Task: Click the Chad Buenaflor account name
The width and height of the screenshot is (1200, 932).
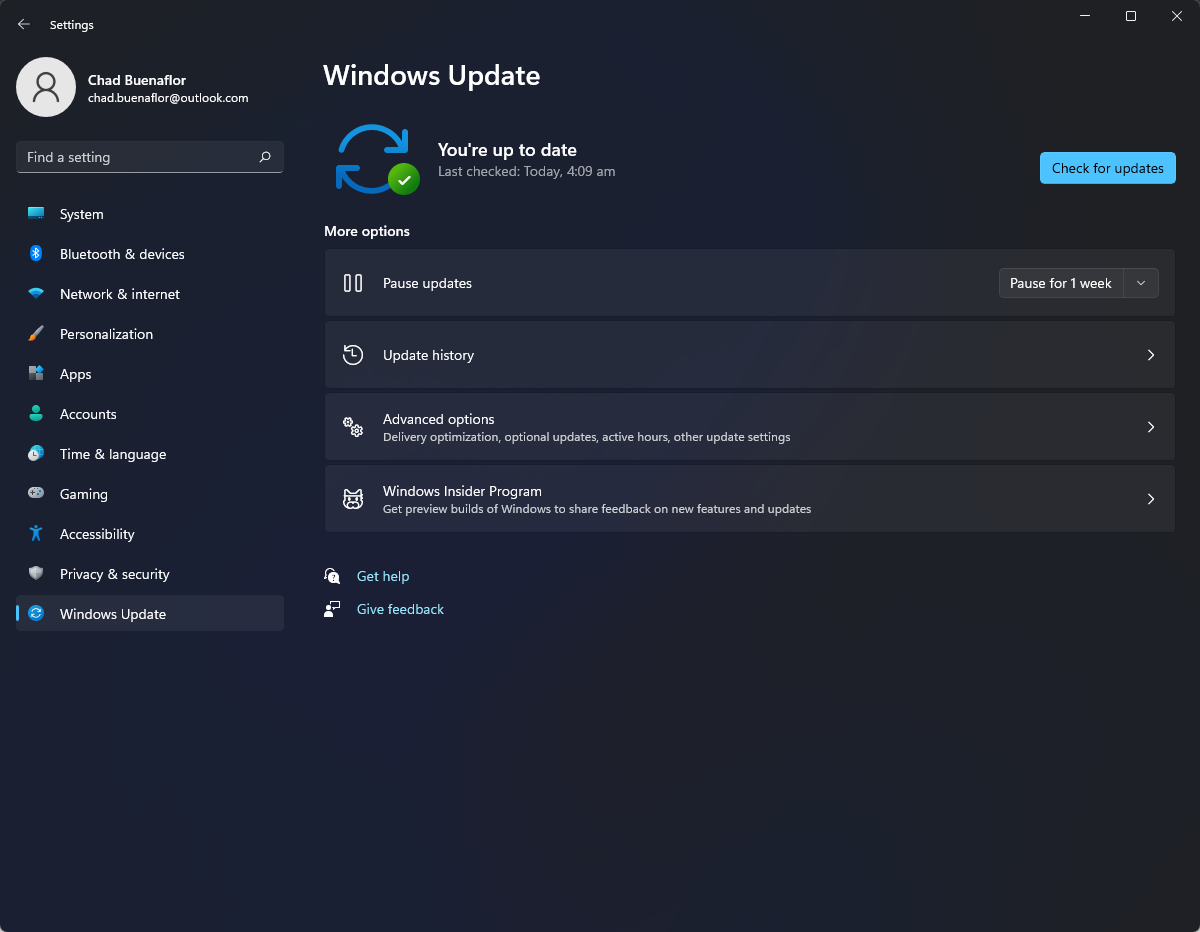Action: coord(137,80)
